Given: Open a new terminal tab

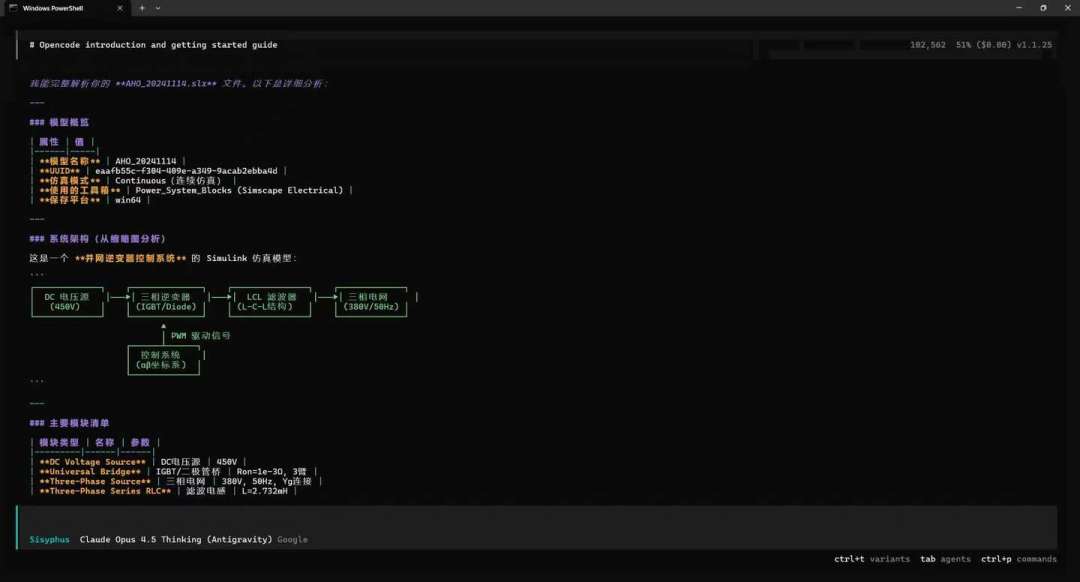Looking at the screenshot, I should click(x=142, y=8).
